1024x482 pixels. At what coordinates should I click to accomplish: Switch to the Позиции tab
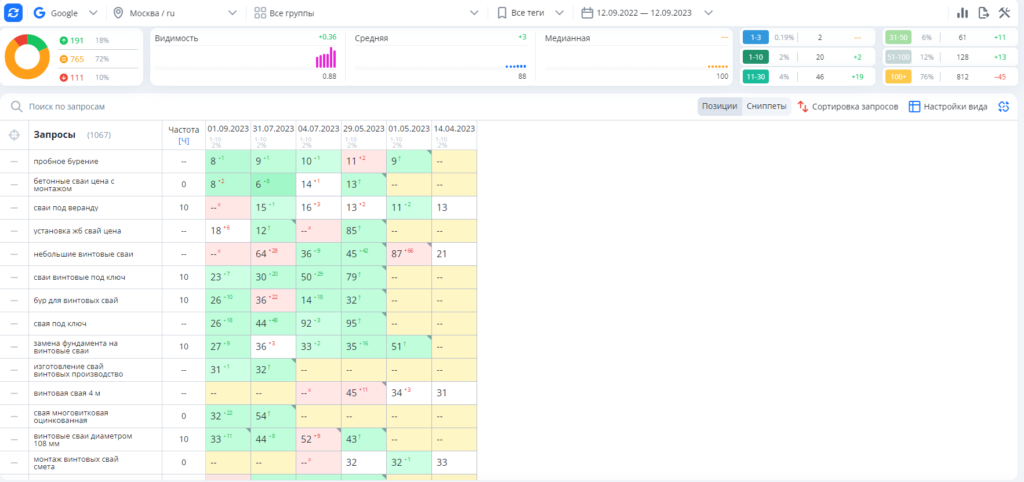click(x=720, y=106)
